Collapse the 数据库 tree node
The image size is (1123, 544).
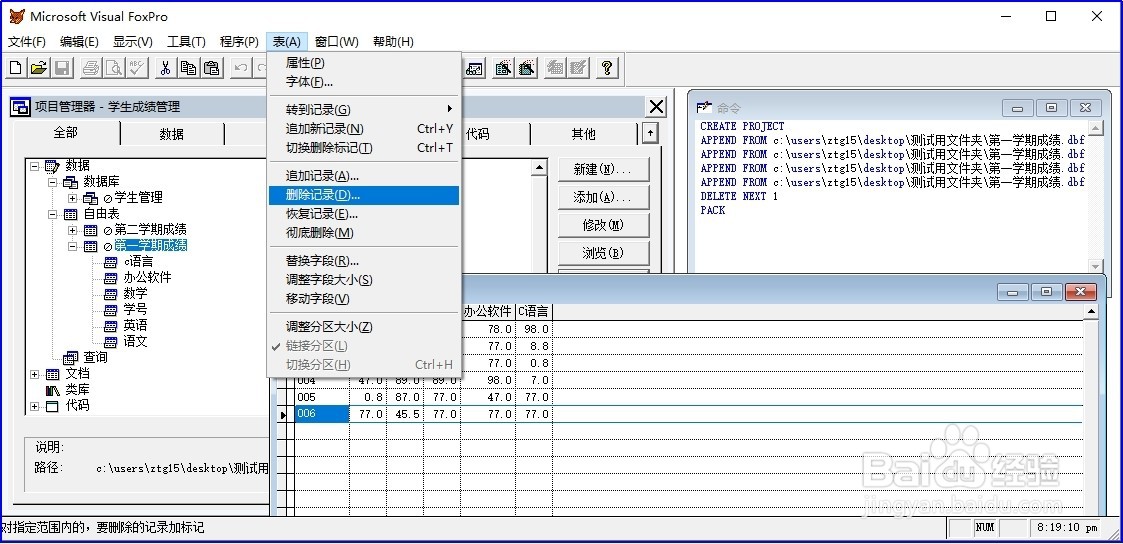pos(53,182)
